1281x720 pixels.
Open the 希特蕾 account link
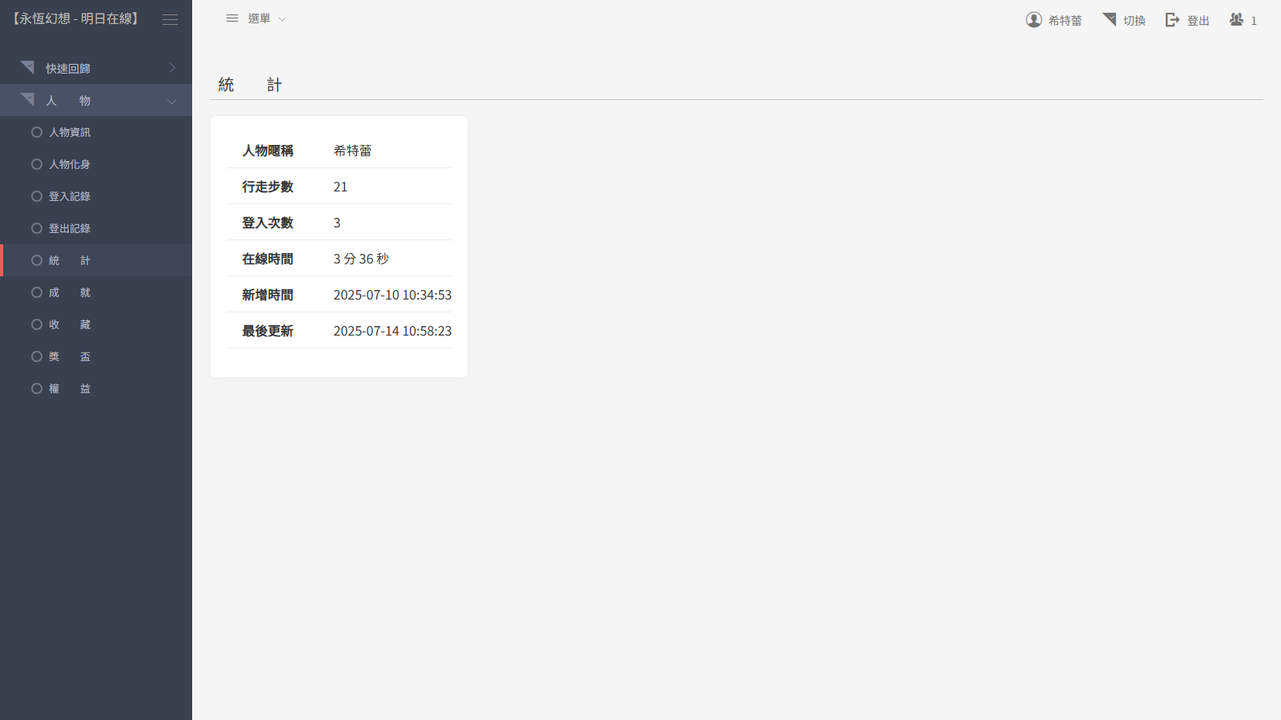[x=1065, y=20]
